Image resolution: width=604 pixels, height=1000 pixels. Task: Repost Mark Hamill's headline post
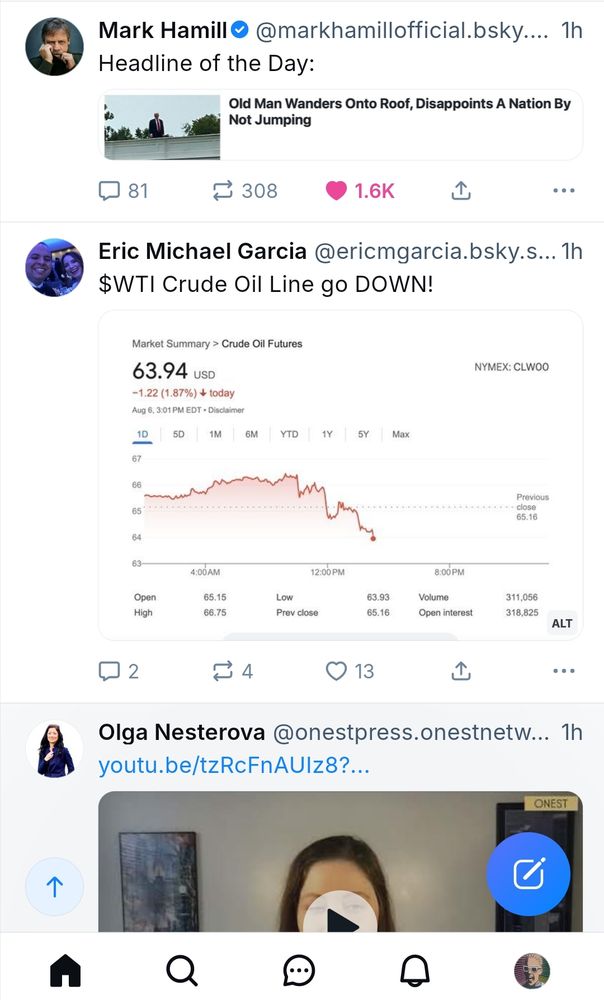[x=245, y=191]
